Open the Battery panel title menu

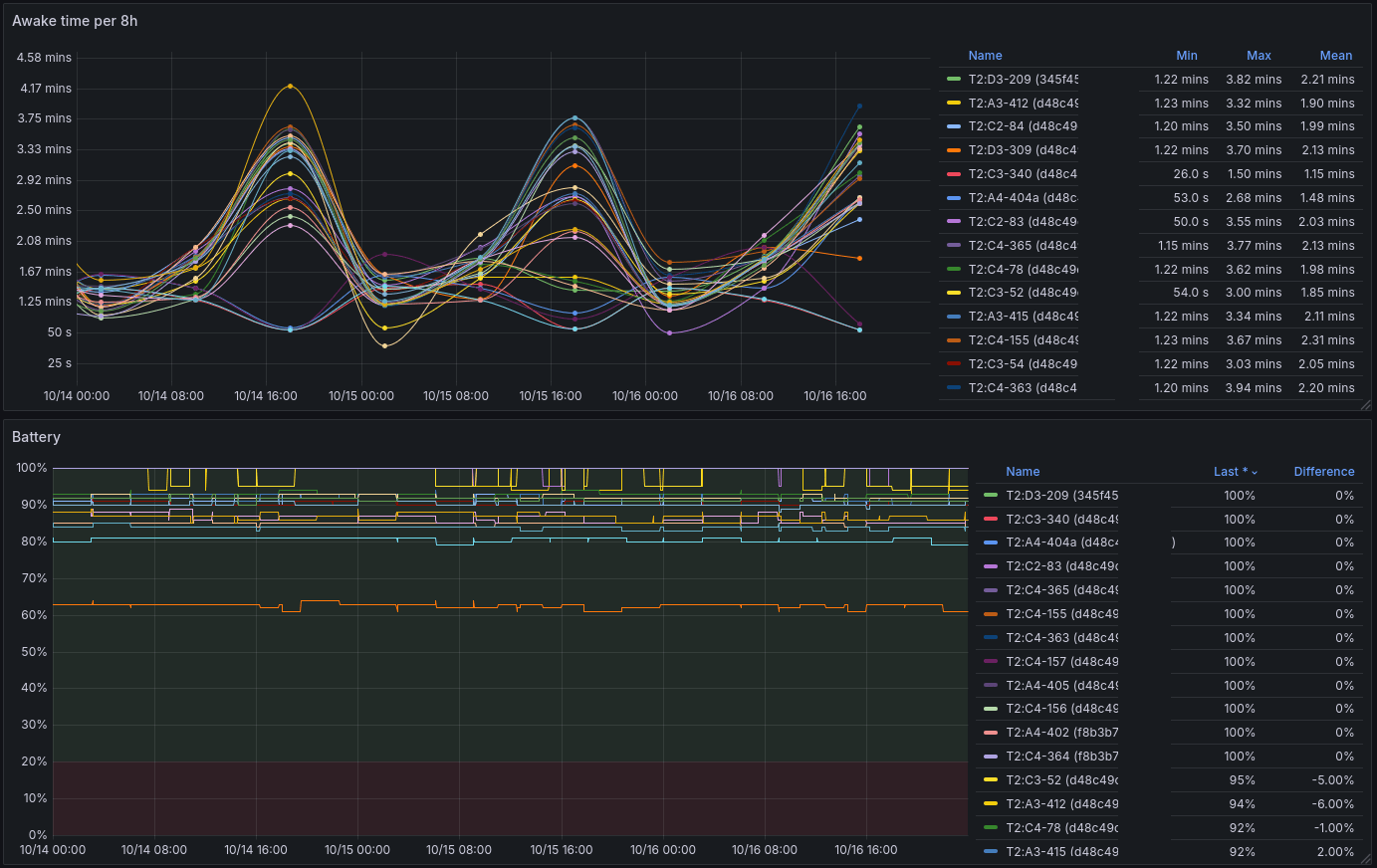coord(36,437)
